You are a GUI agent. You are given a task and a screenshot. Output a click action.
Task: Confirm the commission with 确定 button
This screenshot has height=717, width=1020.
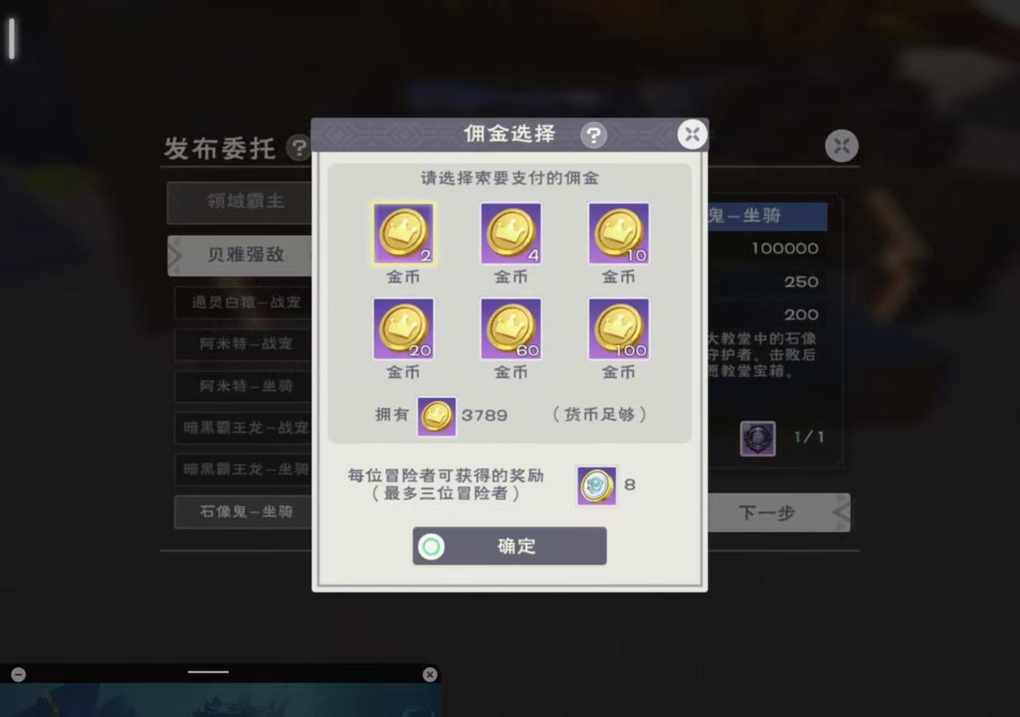point(509,546)
